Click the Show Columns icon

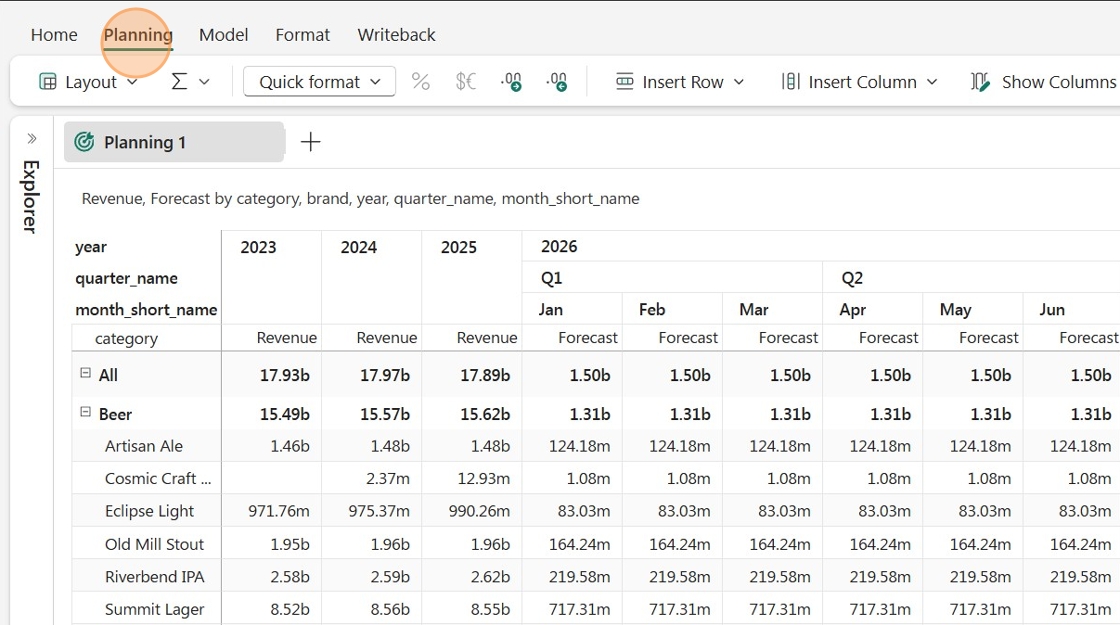coord(980,82)
